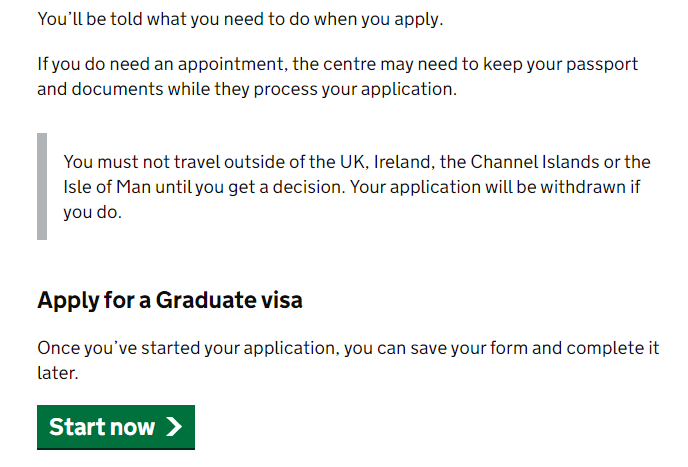Viewport: 688px width, 467px height.
Task: Click the word 'visa' in the heading
Action: 279,299
